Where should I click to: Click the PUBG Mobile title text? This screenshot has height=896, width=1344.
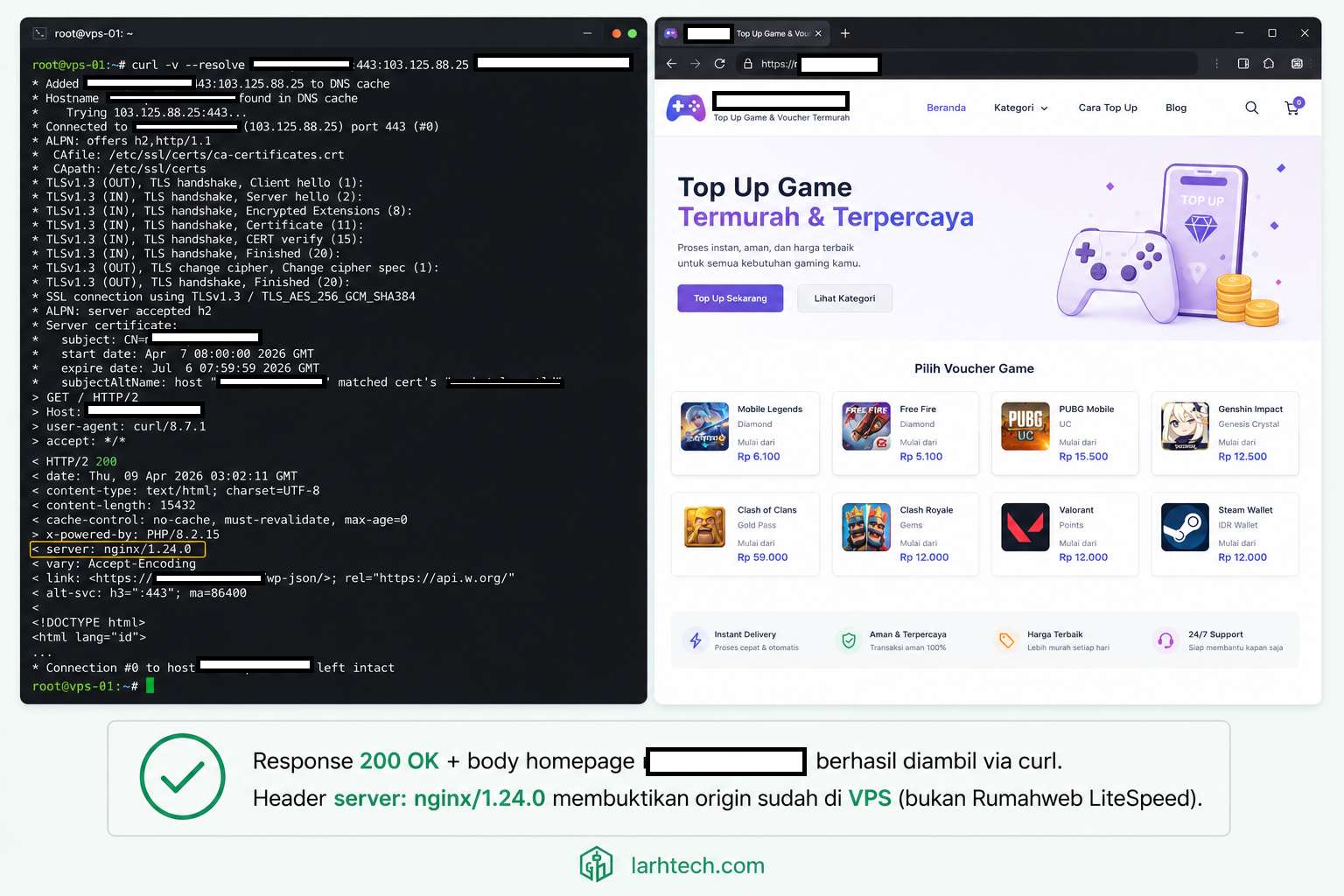(1087, 409)
